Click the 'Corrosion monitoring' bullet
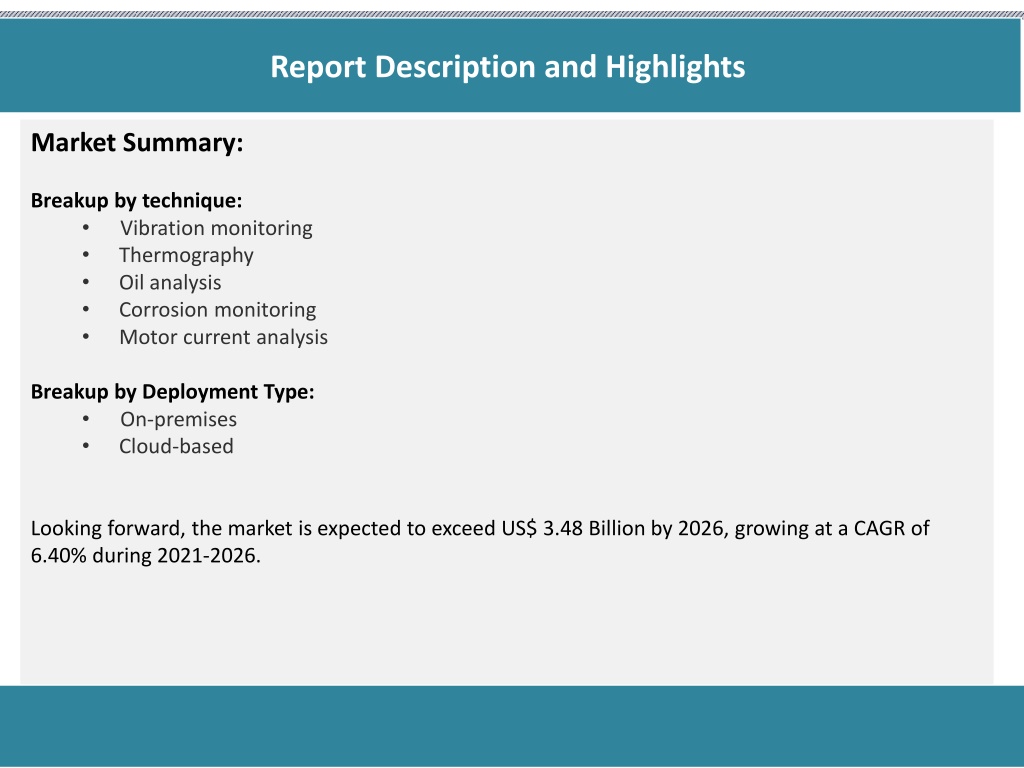The width and height of the screenshot is (1024, 768). [217, 310]
